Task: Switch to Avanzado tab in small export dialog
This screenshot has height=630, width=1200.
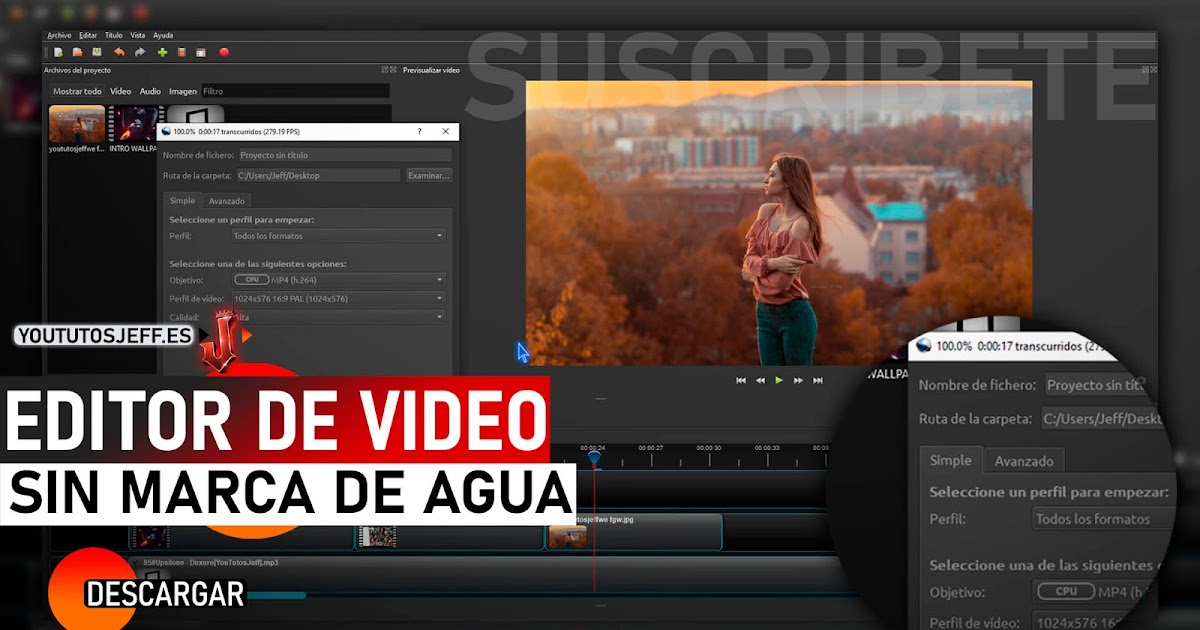Action: pos(226,201)
